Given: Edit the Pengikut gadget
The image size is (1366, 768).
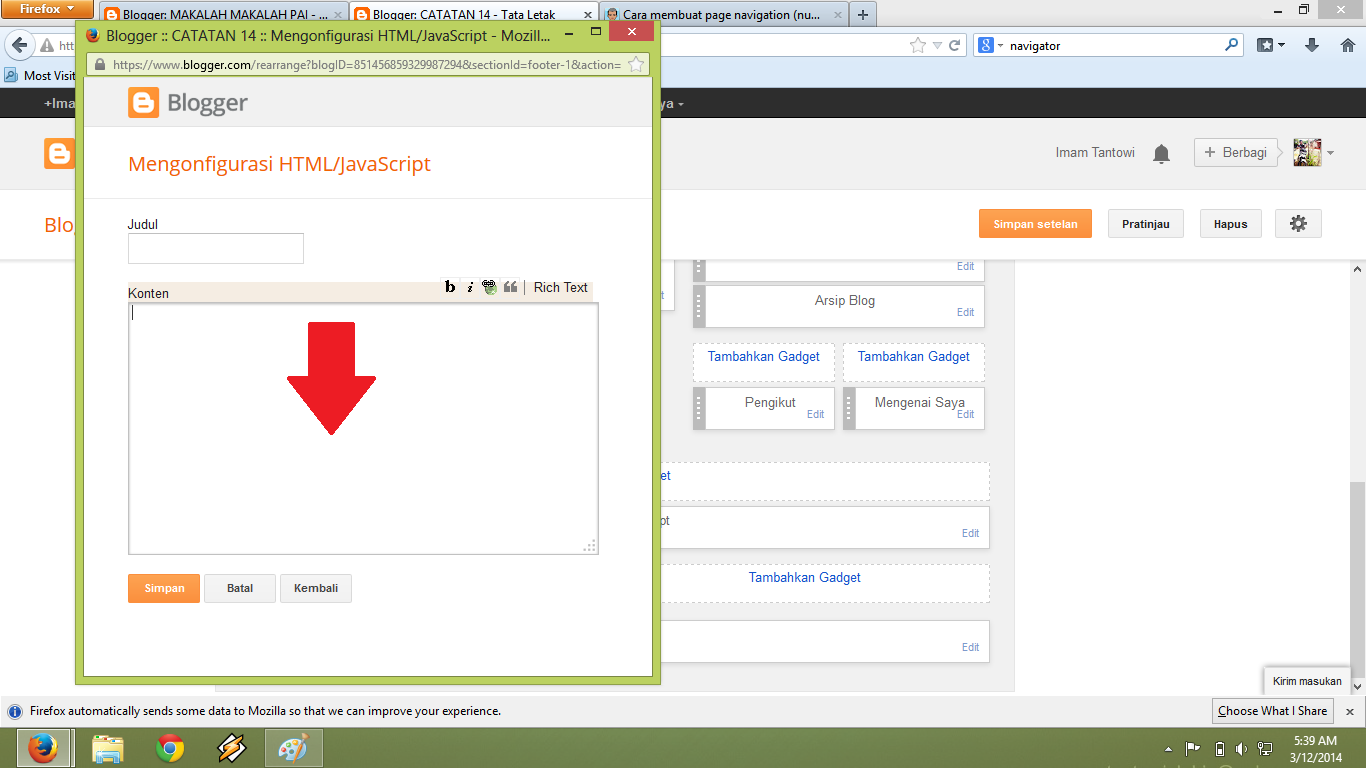Looking at the screenshot, I should 815,414.
